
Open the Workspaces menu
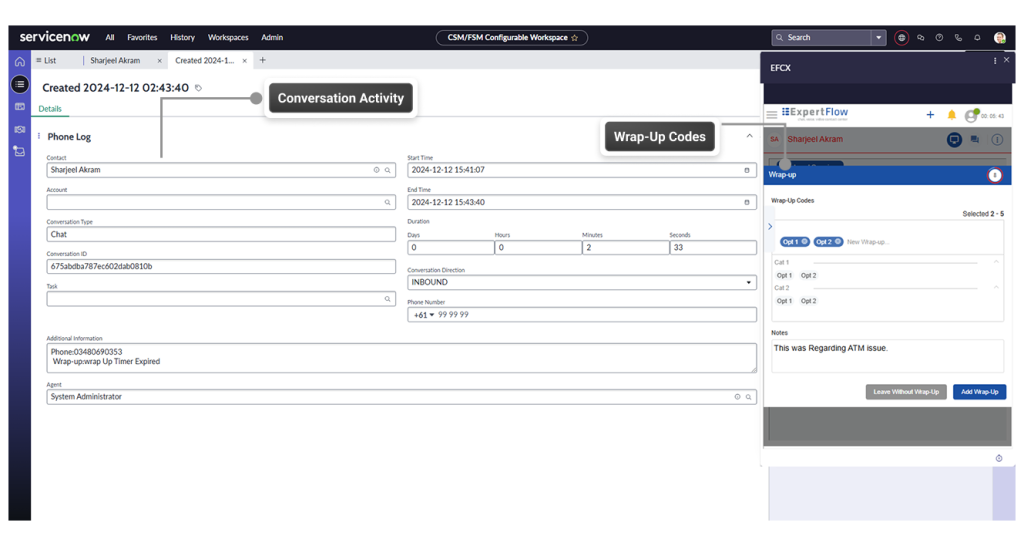228,38
